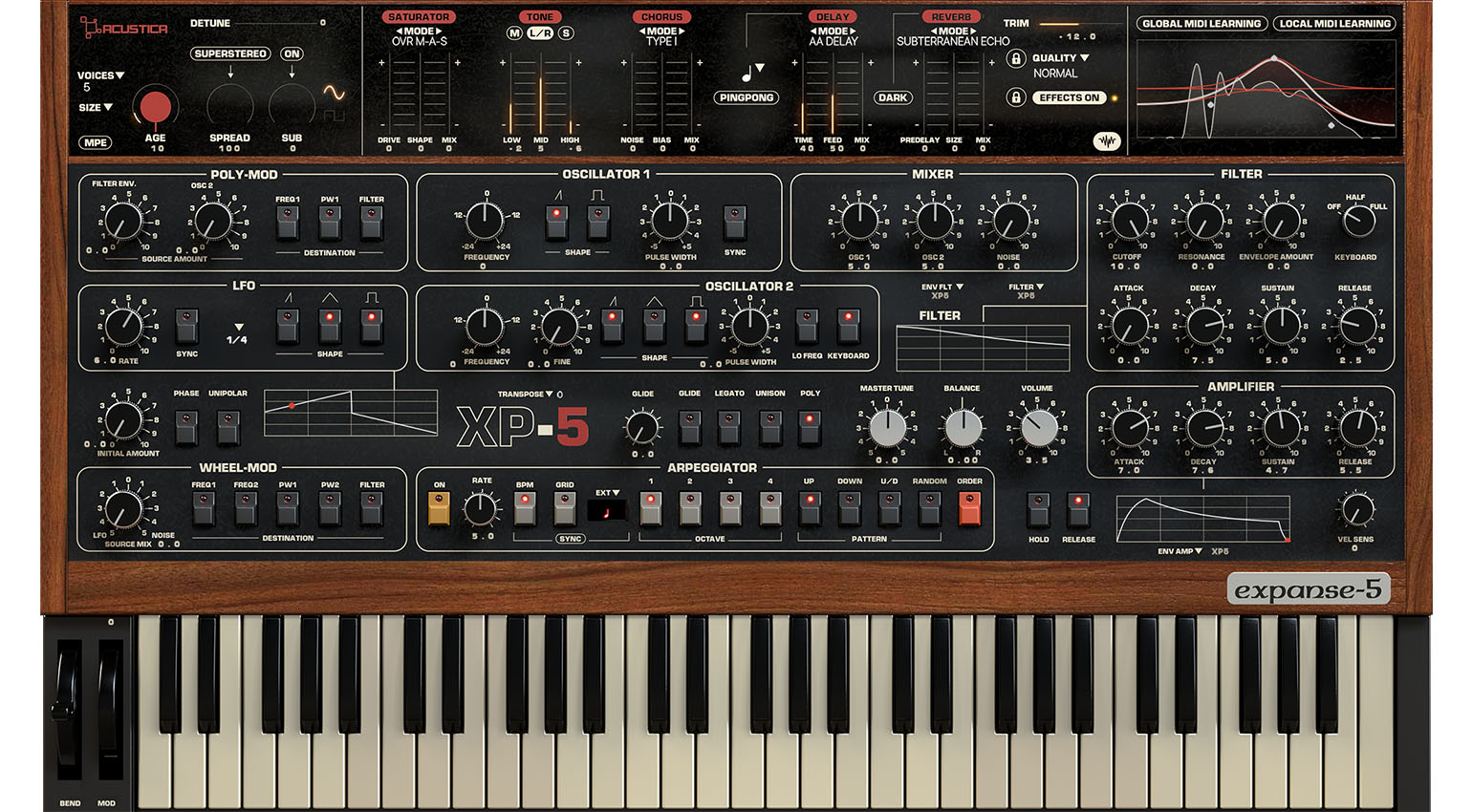1472x812 pixels.
Task: Toggle the Quality lock icon
Action: point(1016,58)
